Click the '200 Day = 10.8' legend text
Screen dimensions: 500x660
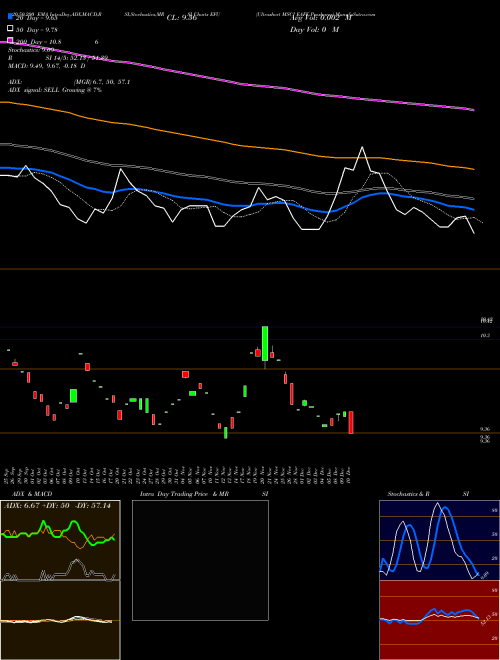(38, 42)
